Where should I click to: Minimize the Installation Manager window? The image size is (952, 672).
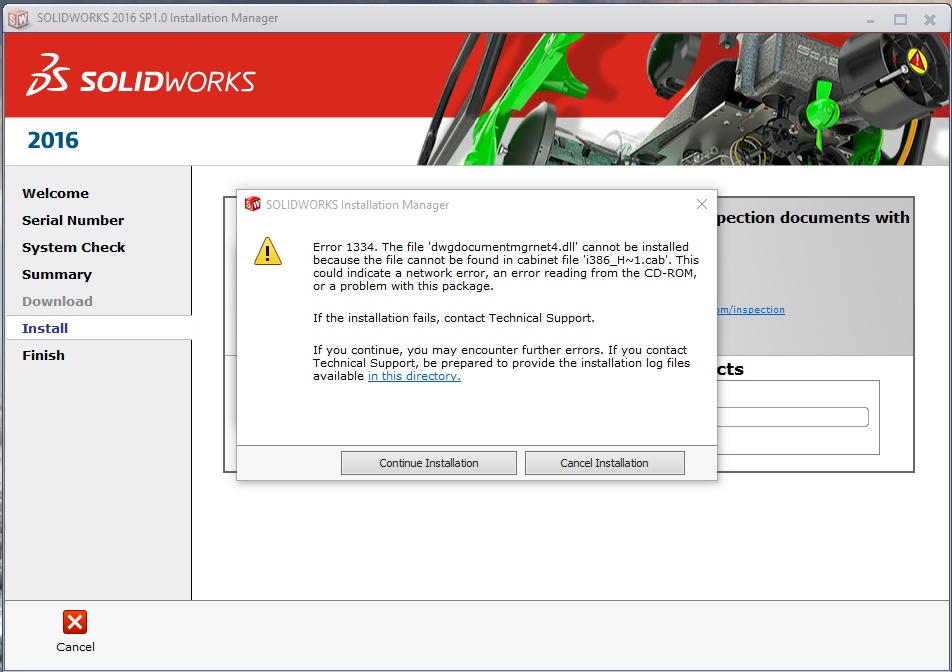pyautogui.click(x=871, y=20)
